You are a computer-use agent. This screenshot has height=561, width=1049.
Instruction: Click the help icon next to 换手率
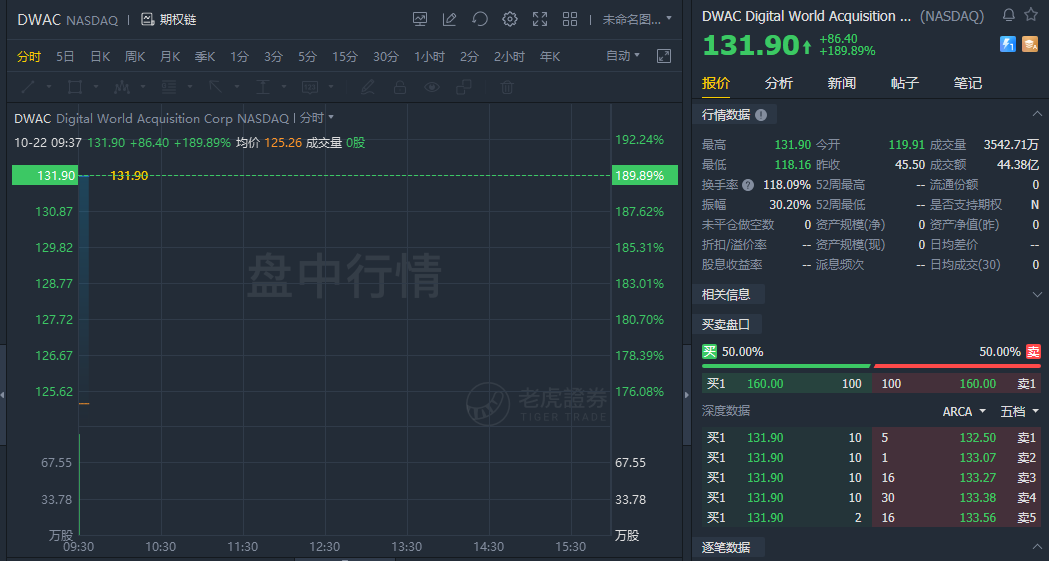(x=748, y=185)
